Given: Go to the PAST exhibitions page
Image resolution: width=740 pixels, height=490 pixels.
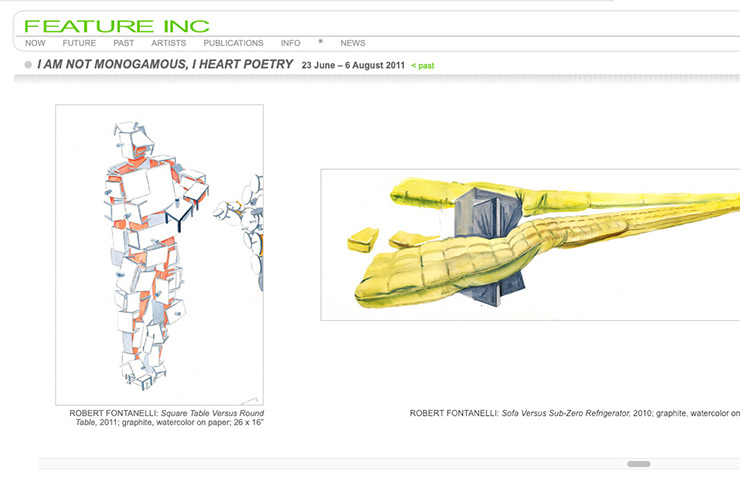Looking at the screenshot, I should [124, 43].
